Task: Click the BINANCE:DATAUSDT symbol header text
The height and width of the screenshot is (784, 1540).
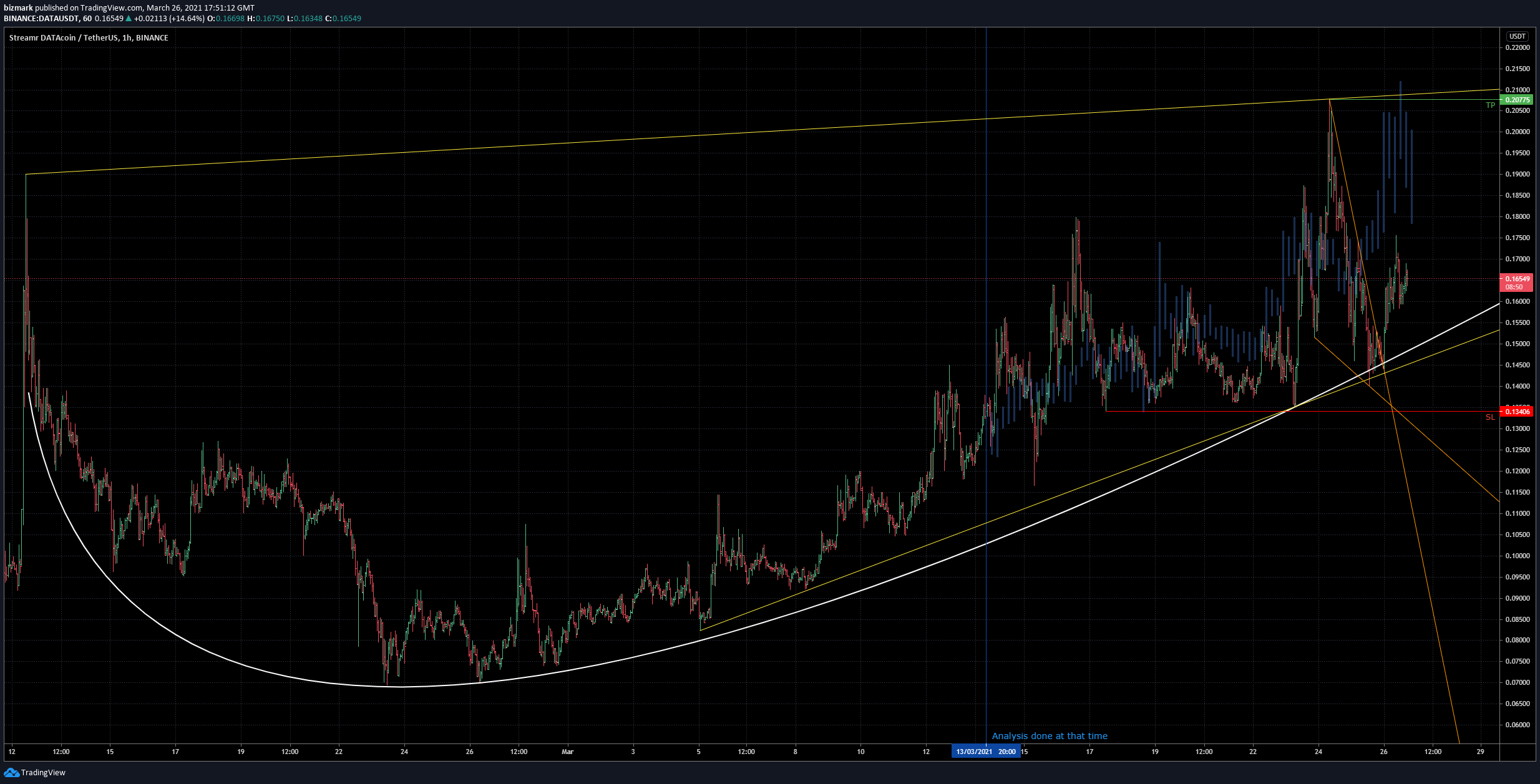Action: click(41, 19)
